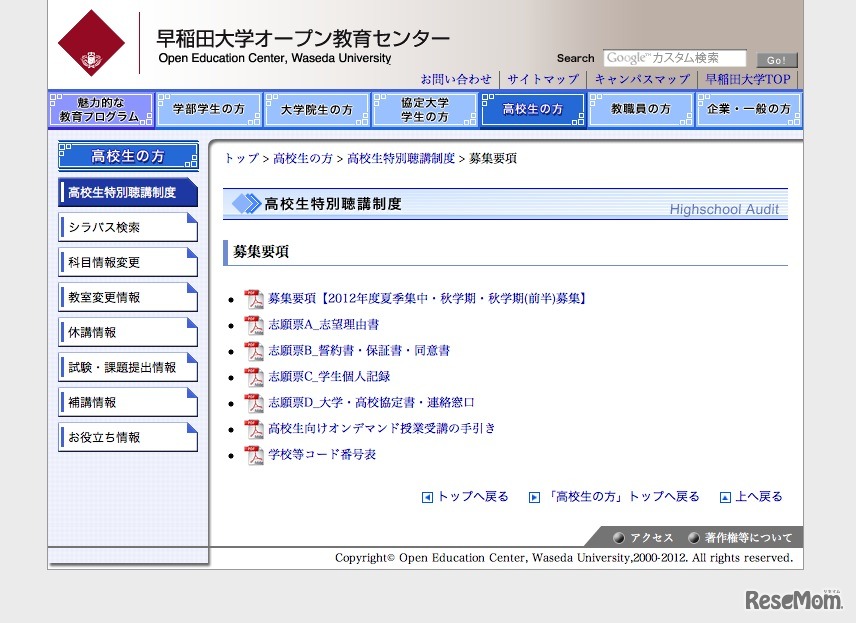This screenshot has width=856, height=623.
Task: Switch to the 教職員の方 tab
Action: pos(641,109)
